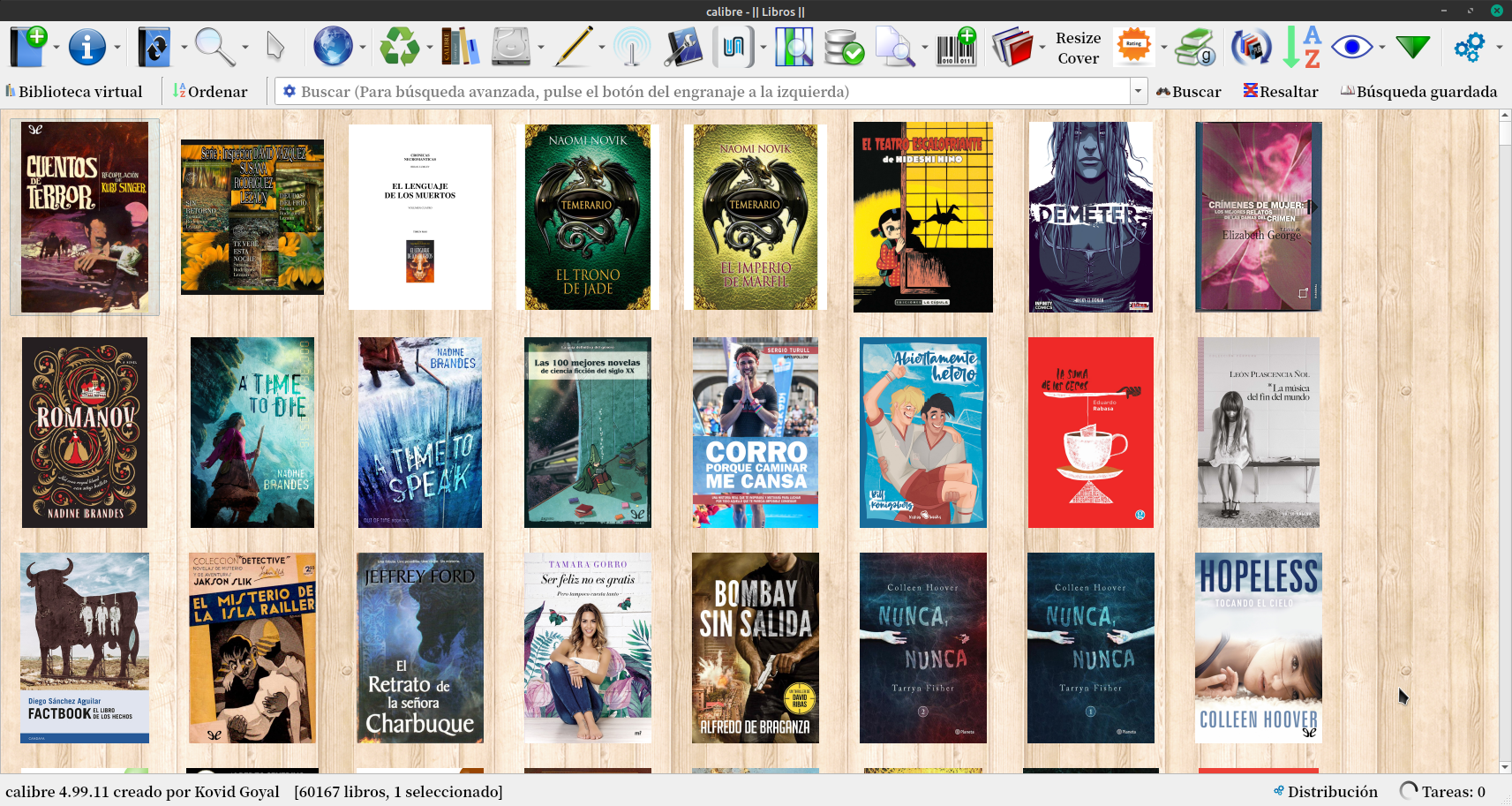Image resolution: width=1512 pixels, height=806 pixels.
Task: Click the book with wrench icon
Action: (x=682, y=47)
